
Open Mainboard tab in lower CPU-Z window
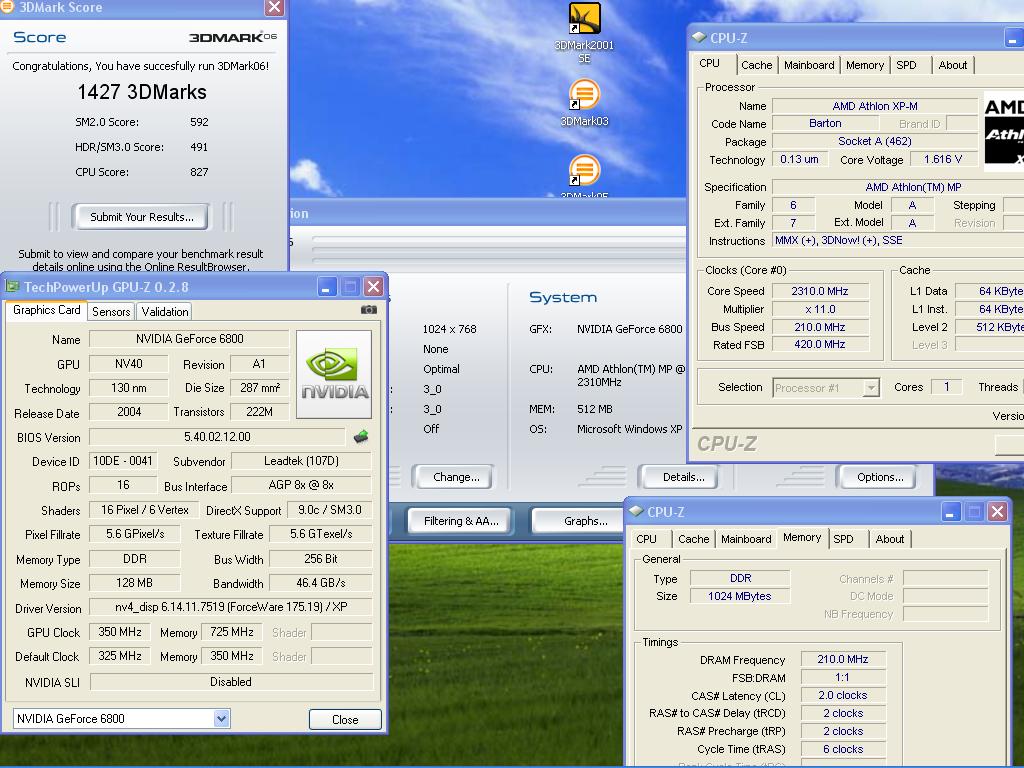click(746, 539)
